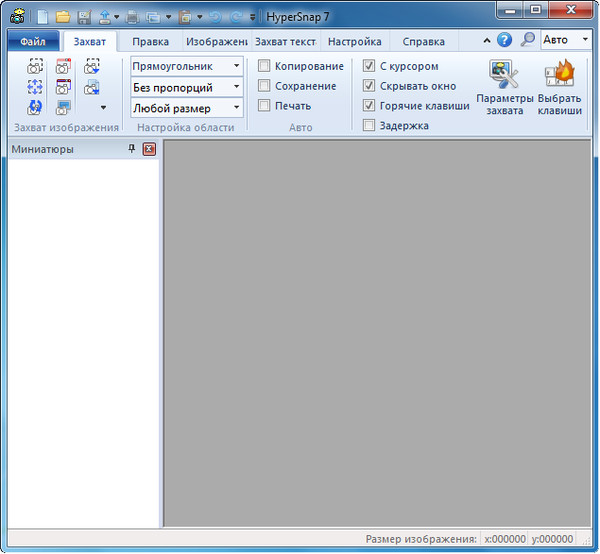600x554 pixels.
Task: Enable the Задержка checkbox
Action: 370,126
